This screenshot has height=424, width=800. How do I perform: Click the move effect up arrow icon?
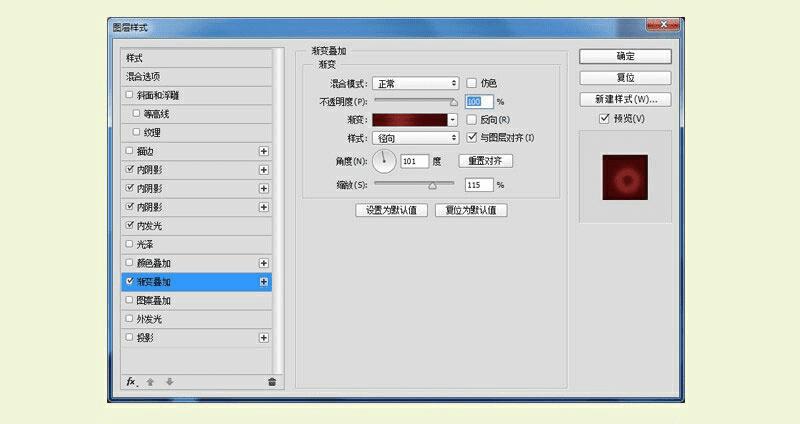pos(150,382)
